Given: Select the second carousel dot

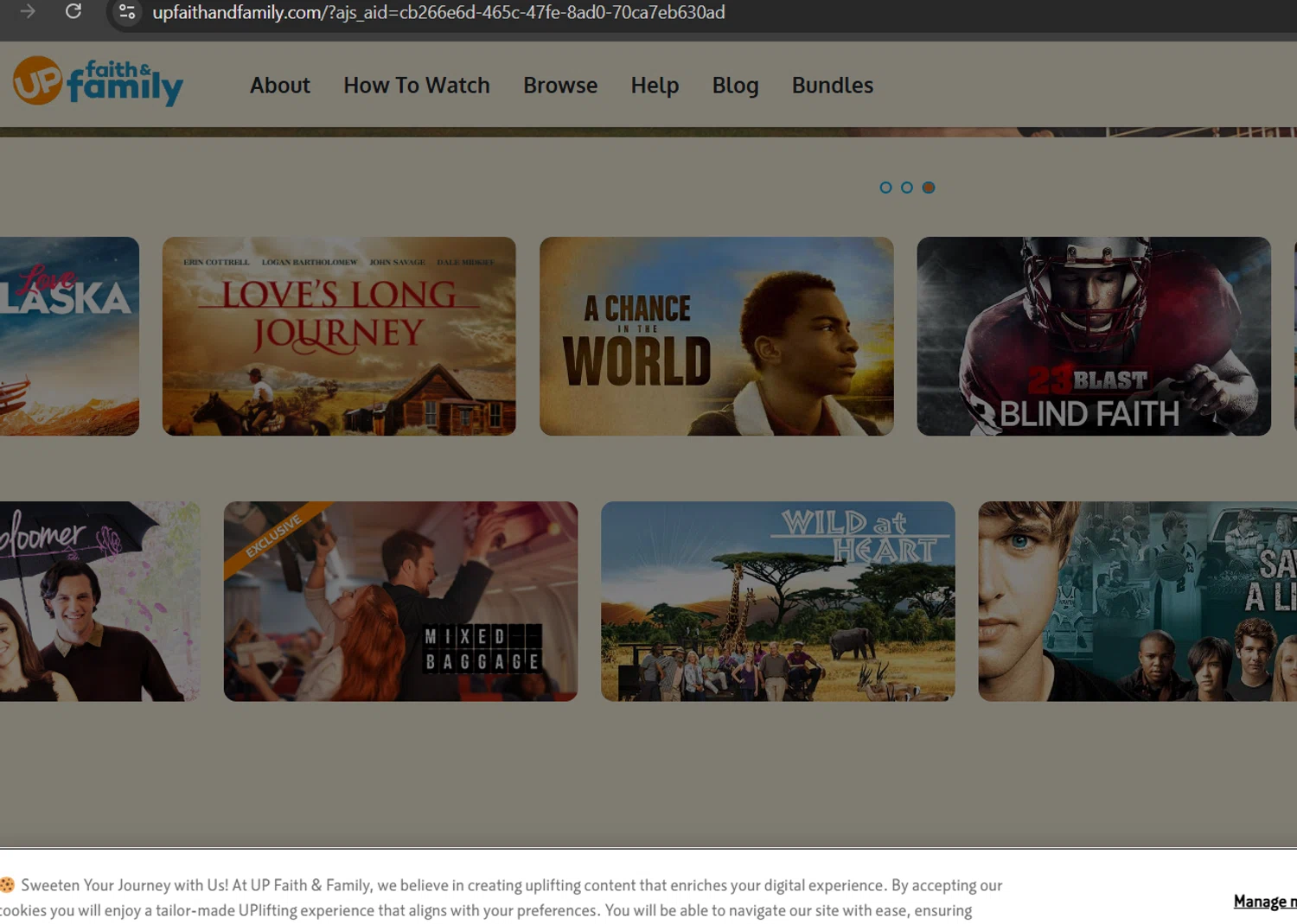Looking at the screenshot, I should (907, 188).
